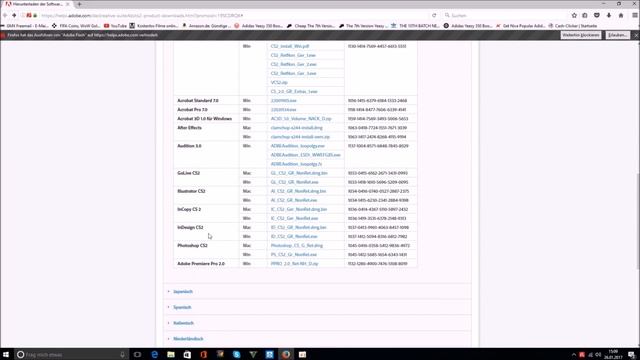This screenshot has width=640, height=360.
Task: Click the Photoshop CS2 Windows serial number
Action: point(377,255)
